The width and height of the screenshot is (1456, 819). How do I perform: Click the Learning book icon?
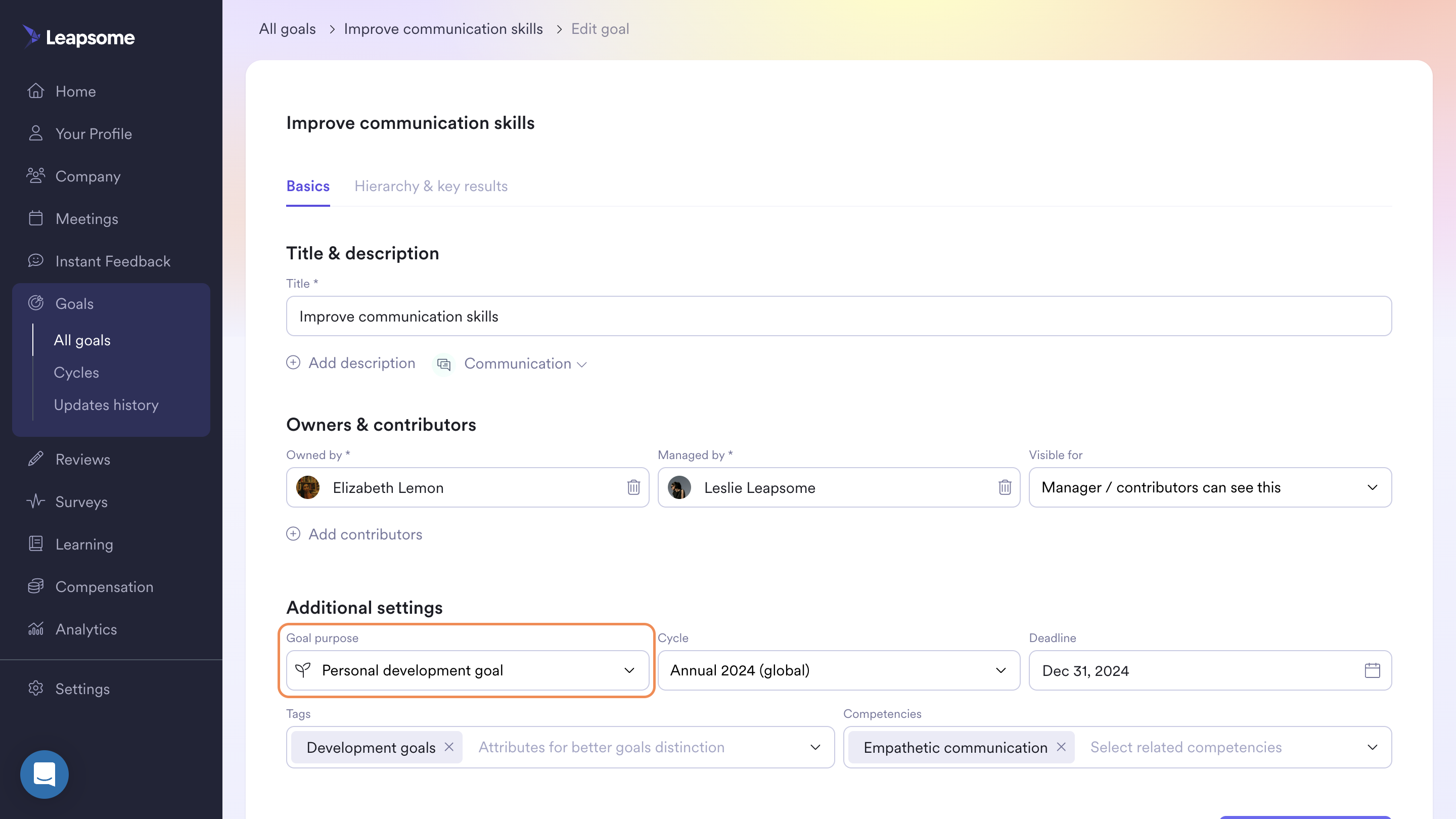(35, 544)
